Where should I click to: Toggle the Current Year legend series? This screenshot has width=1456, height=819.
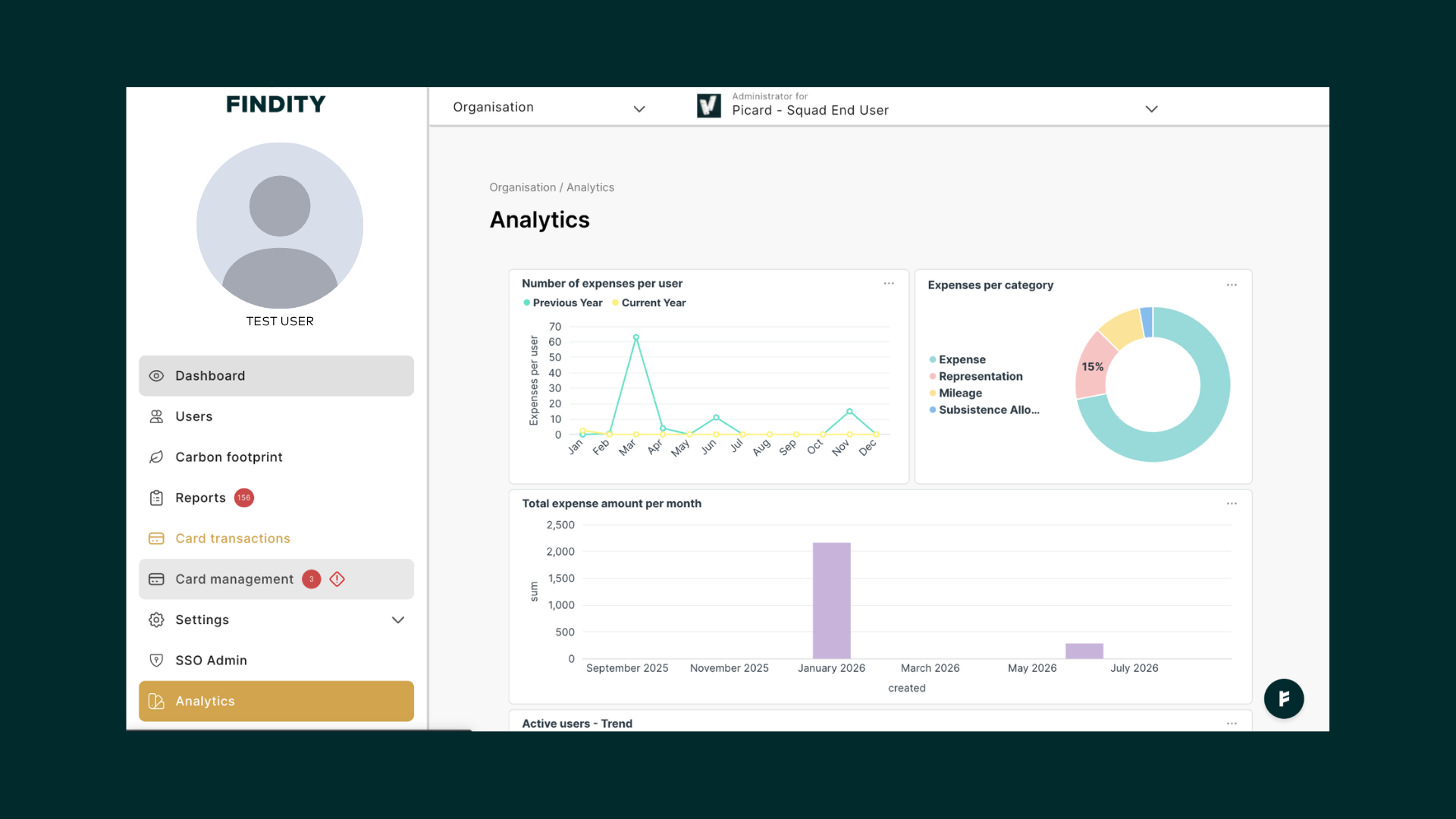pyautogui.click(x=649, y=303)
